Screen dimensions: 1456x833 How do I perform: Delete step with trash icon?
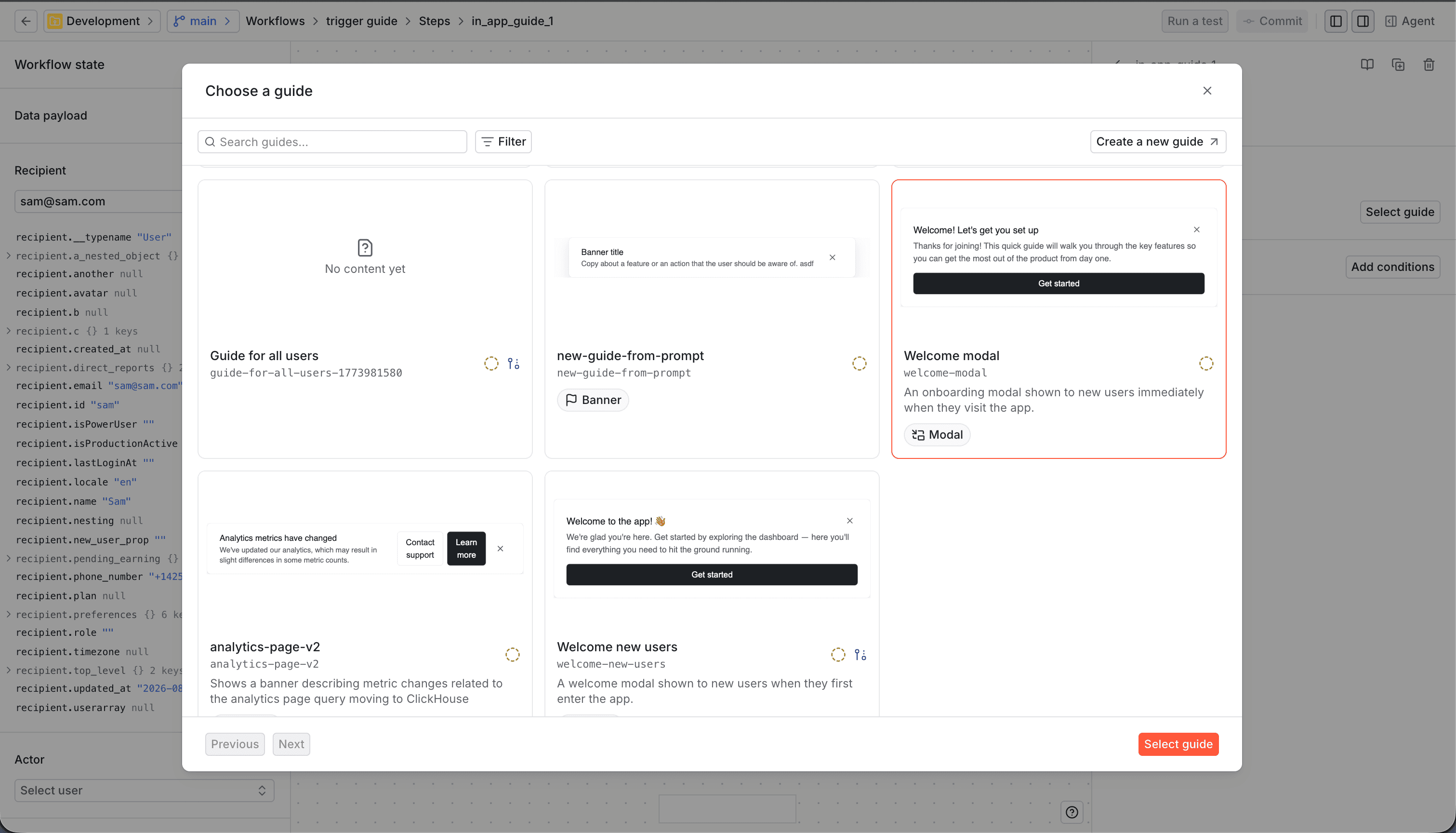pos(1429,65)
